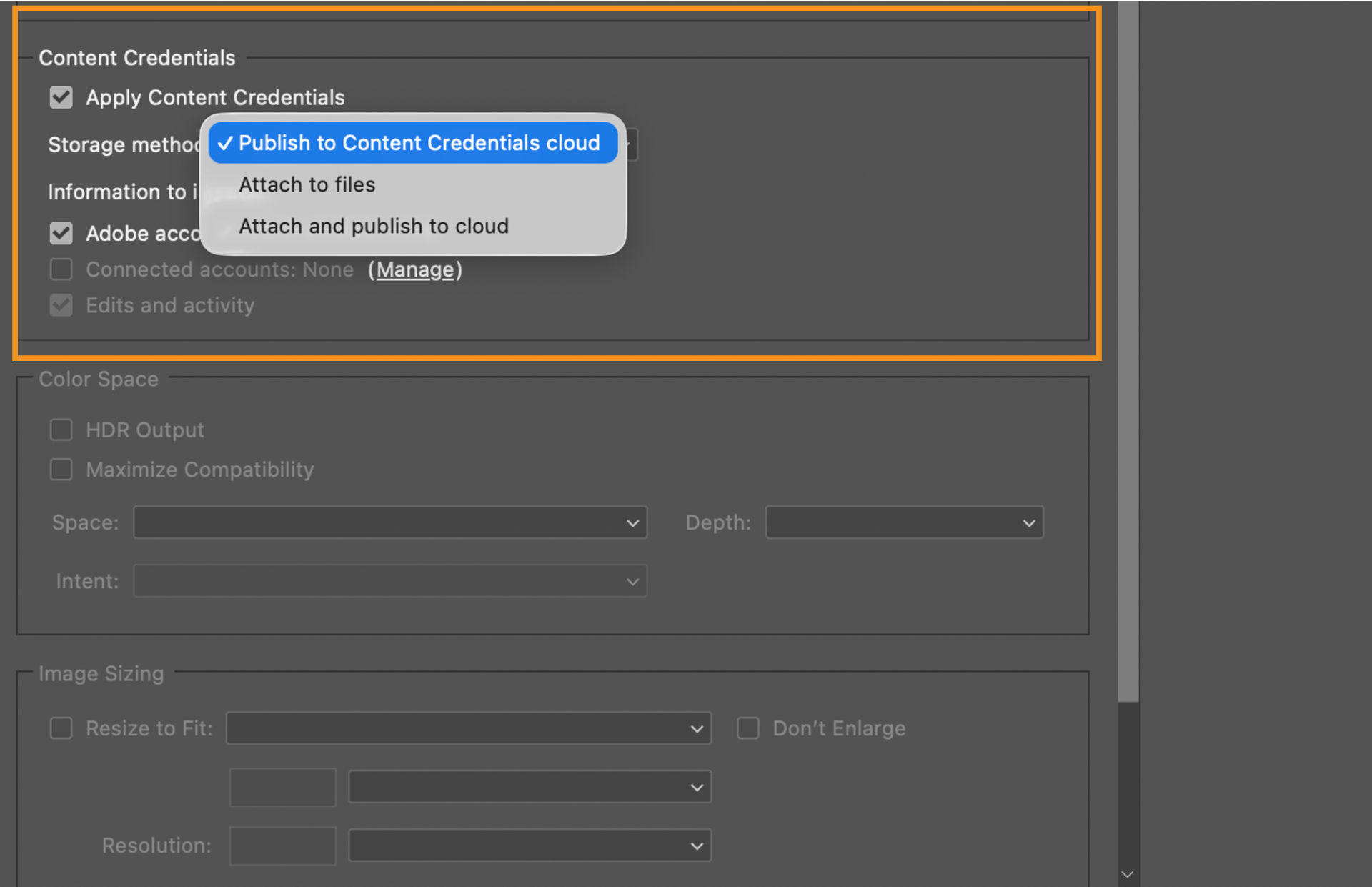Viewport: 1372px width, 887px height.
Task: Enable Connected accounts checkbox
Action: [61, 269]
